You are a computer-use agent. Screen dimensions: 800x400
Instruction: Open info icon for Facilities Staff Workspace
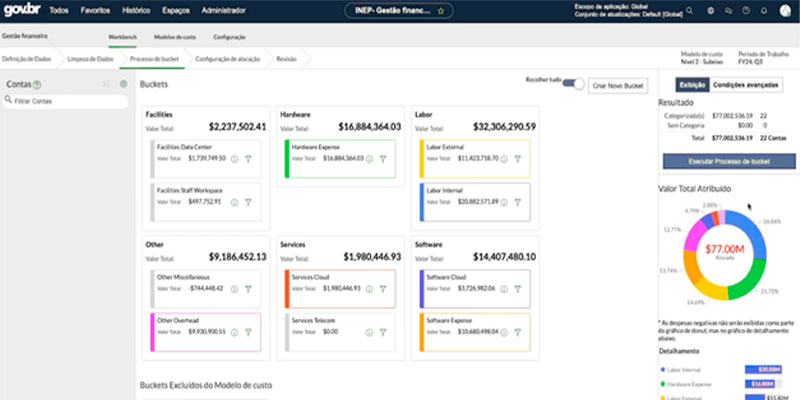tap(235, 203)
